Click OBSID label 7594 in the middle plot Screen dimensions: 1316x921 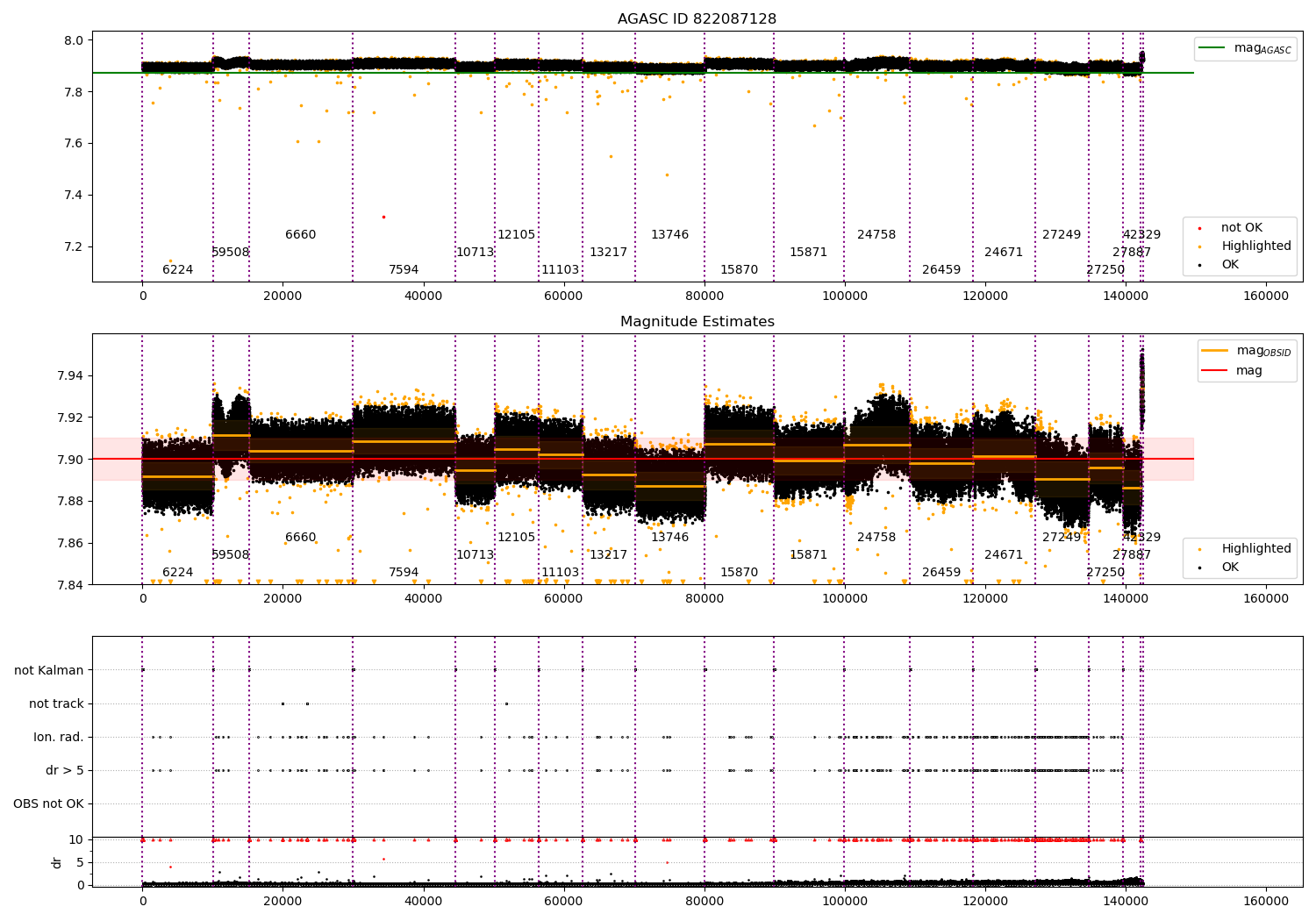pos(404,573)
